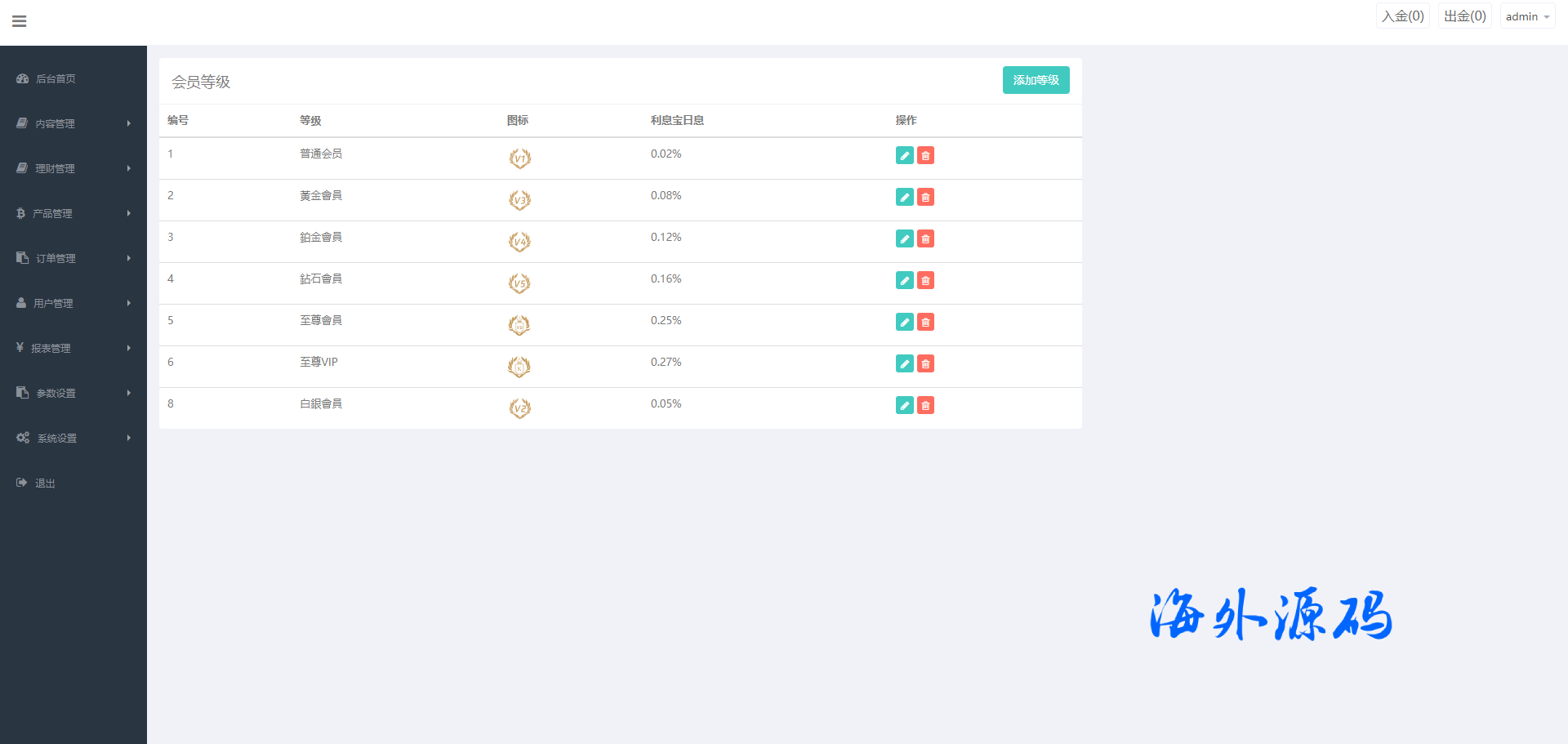Viewport: 1568px width, 744px height.
Task: Click the edit pencil icon for 普通会员
Action: coord(904,156)
